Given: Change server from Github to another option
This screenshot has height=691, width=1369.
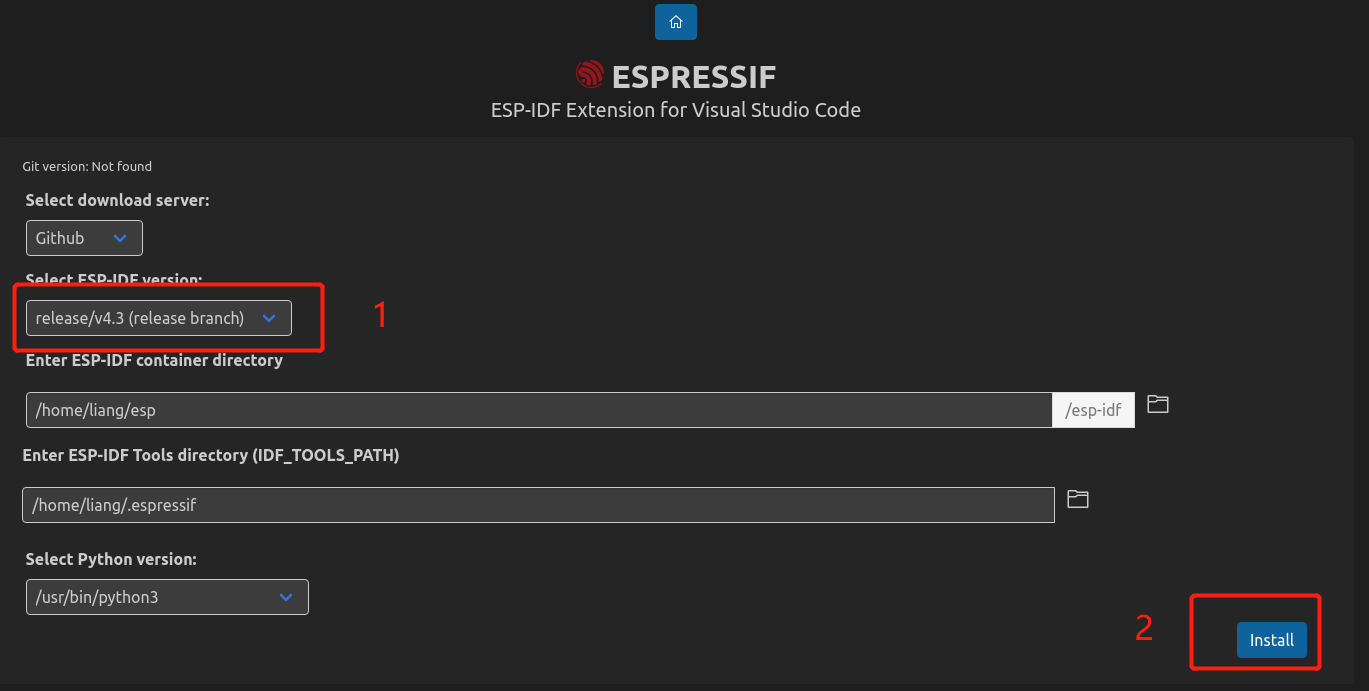Looking at the screenshot, I should pyautogui.click(x=84, y=238).
